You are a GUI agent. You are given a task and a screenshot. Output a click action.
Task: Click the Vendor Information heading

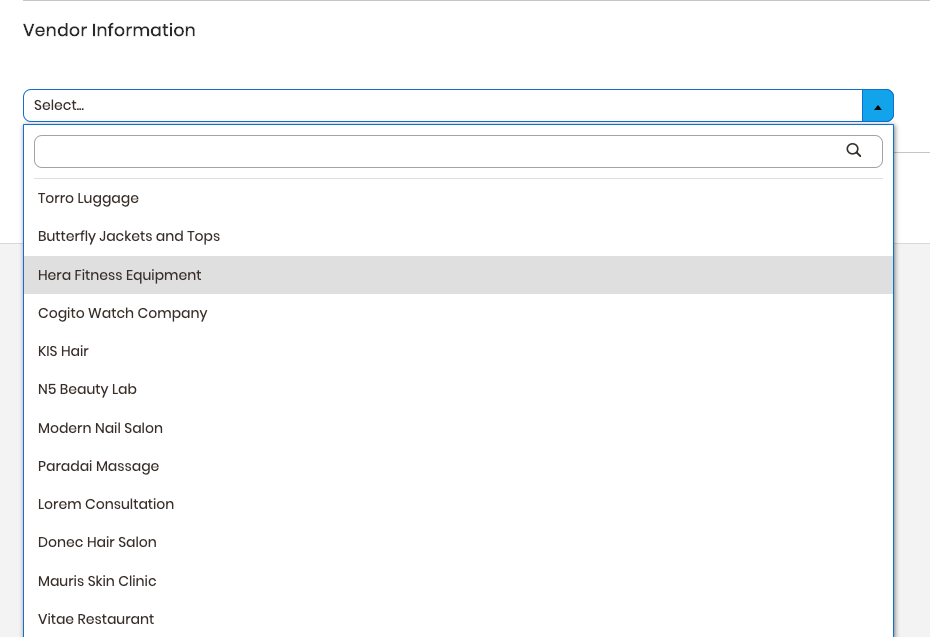pyautogui.click(x=109, y=30)
